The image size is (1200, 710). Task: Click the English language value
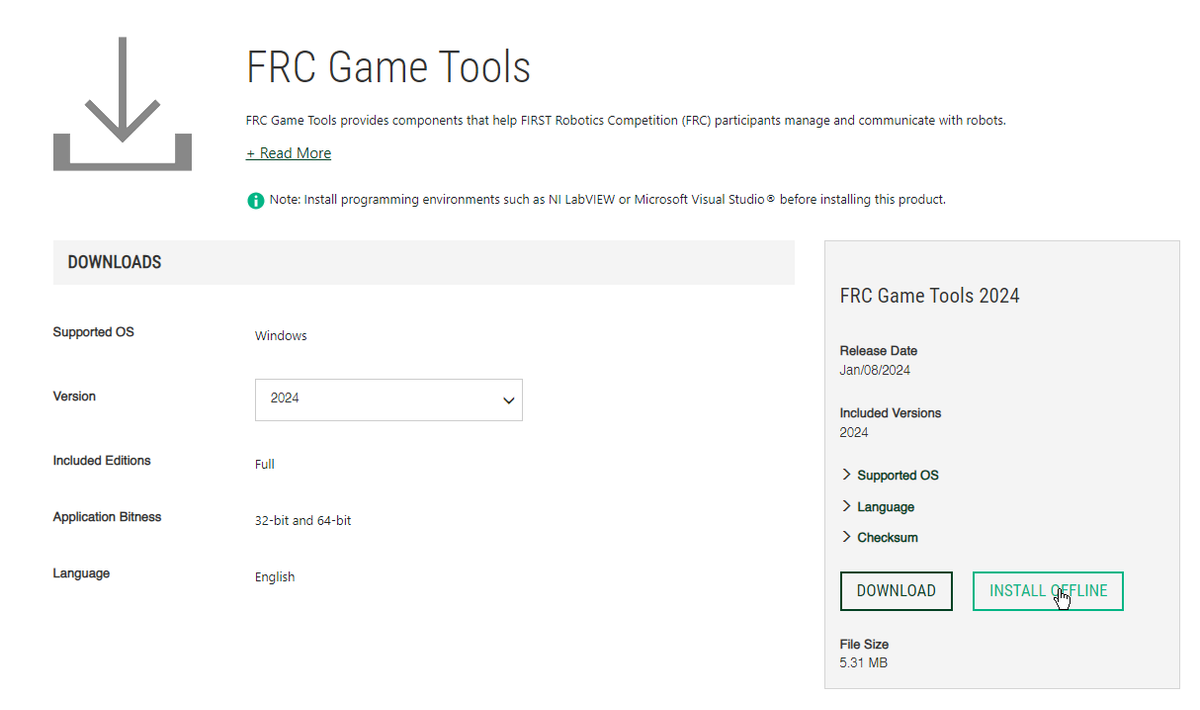coord(275,577)
